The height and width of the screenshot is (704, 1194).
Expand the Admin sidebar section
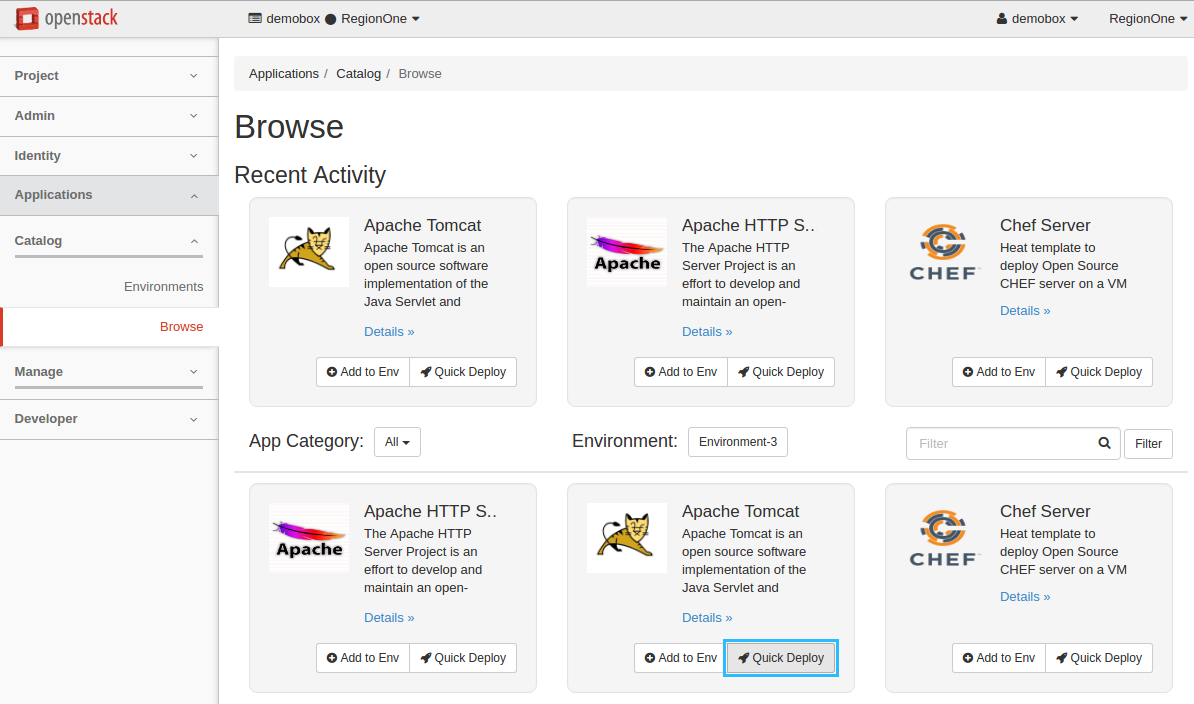(108, 116)
